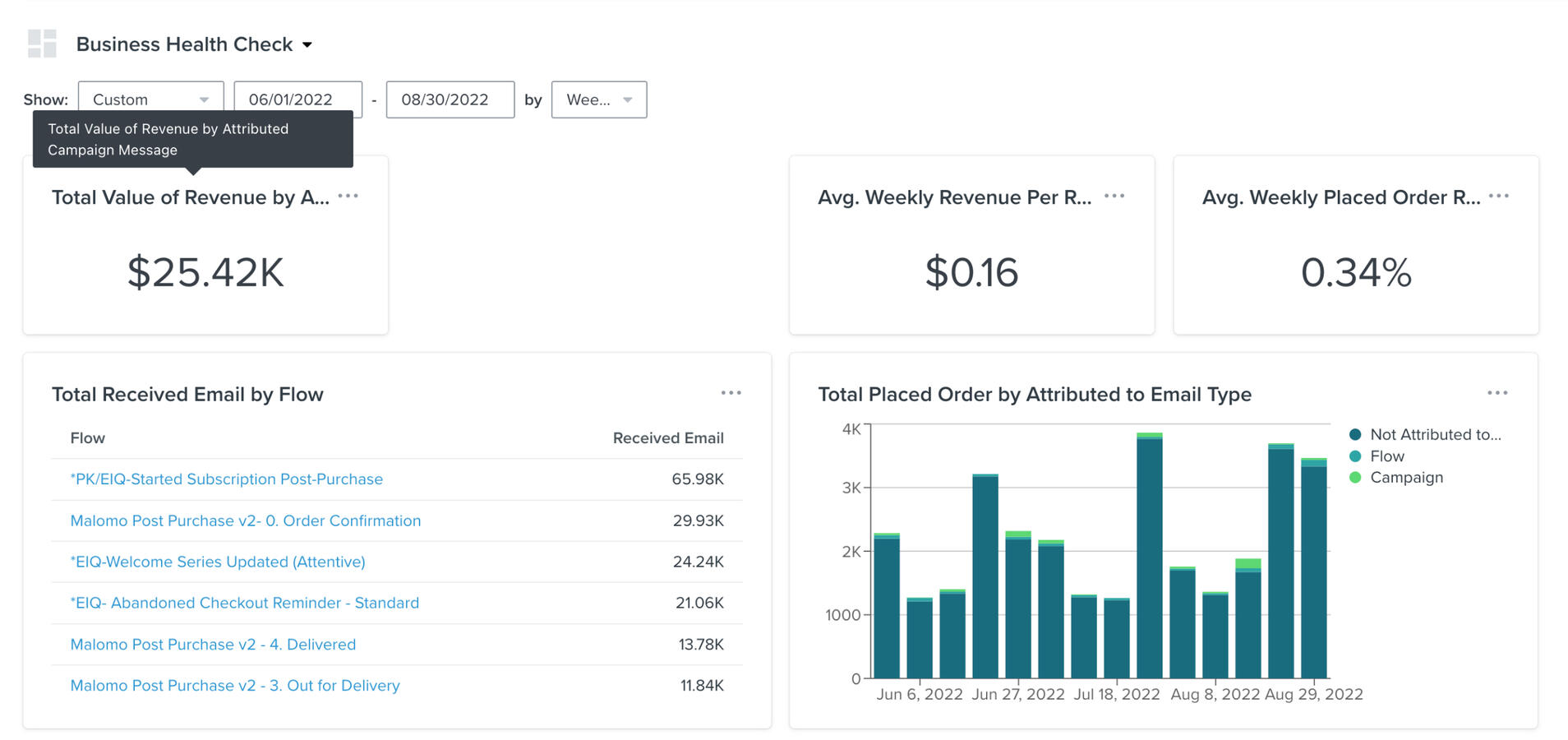Open PK/EIQ-Started Subscription Post-Purchase flow
This screenshot has width=1568, height=740.
coord(227,479)
